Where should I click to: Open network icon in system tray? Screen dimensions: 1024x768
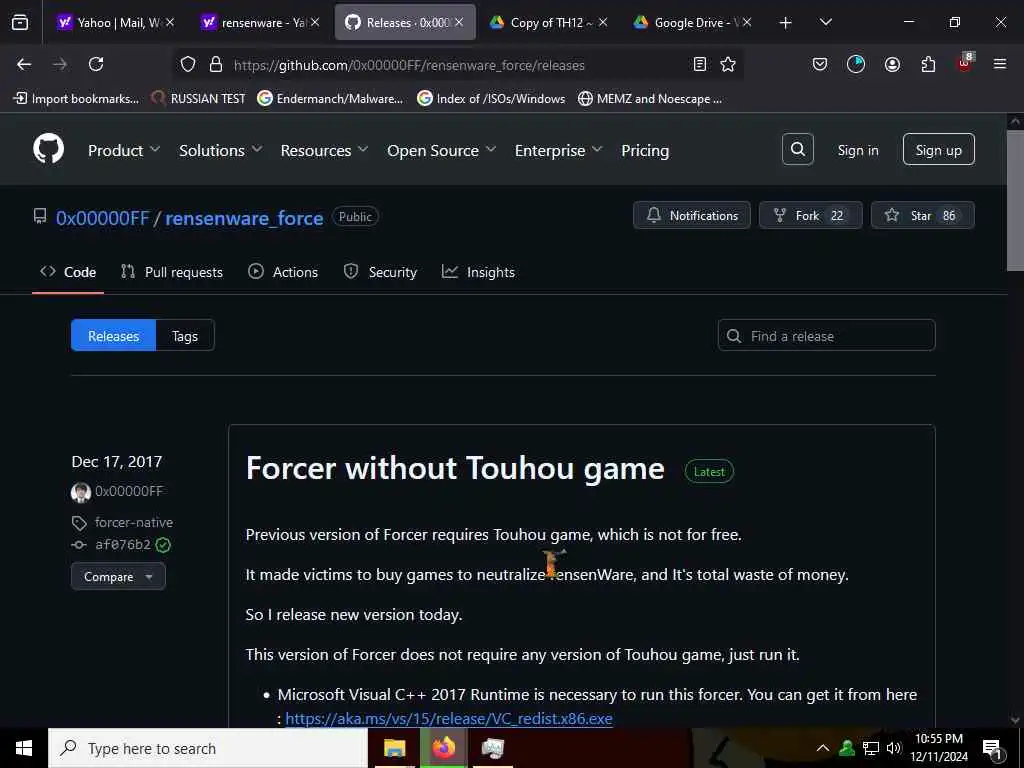(x=871, y=748)
